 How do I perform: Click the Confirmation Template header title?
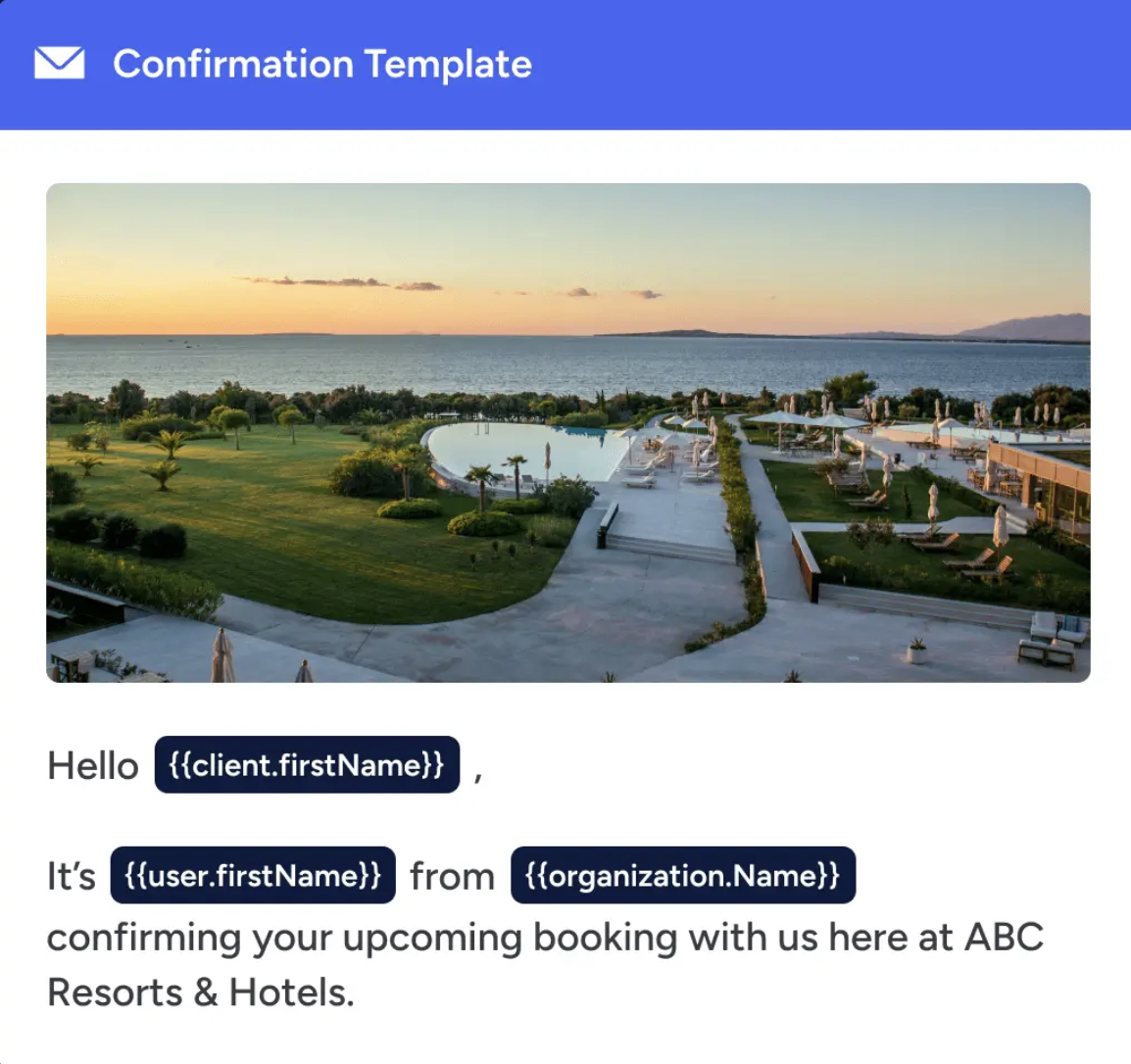[x=322, y=64]
